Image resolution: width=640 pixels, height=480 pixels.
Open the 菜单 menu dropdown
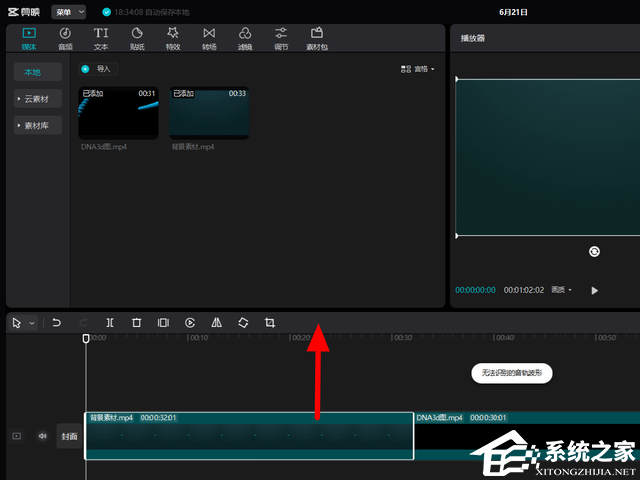point(69,12)
